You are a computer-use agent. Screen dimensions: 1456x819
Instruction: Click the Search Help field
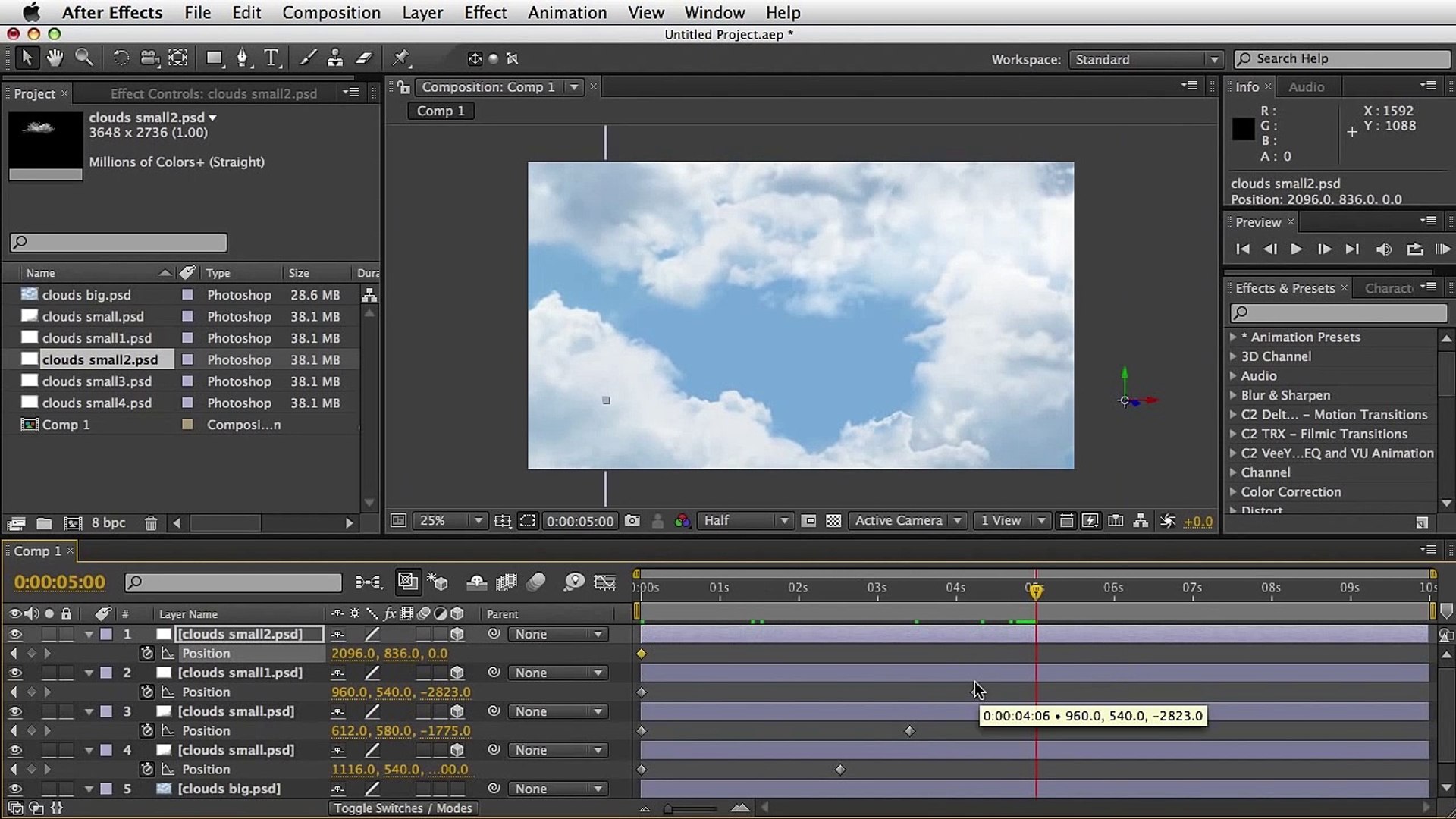[x=1342, y=59]
